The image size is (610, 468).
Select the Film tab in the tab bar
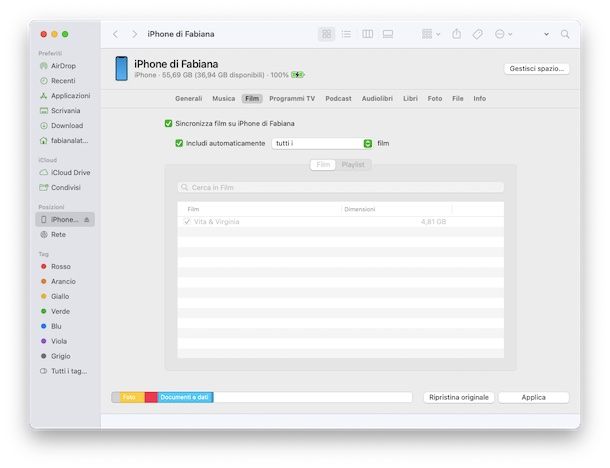point(252,98)
